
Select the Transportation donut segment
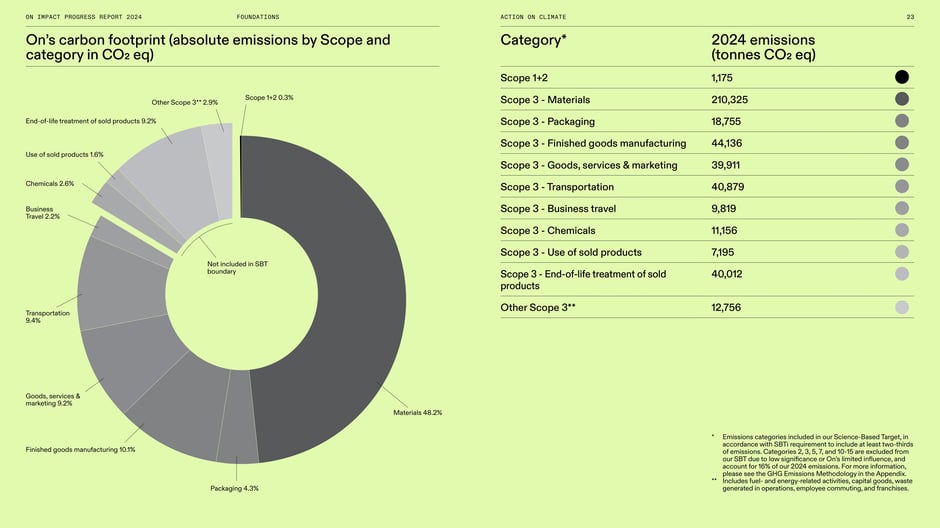[120, 288]
